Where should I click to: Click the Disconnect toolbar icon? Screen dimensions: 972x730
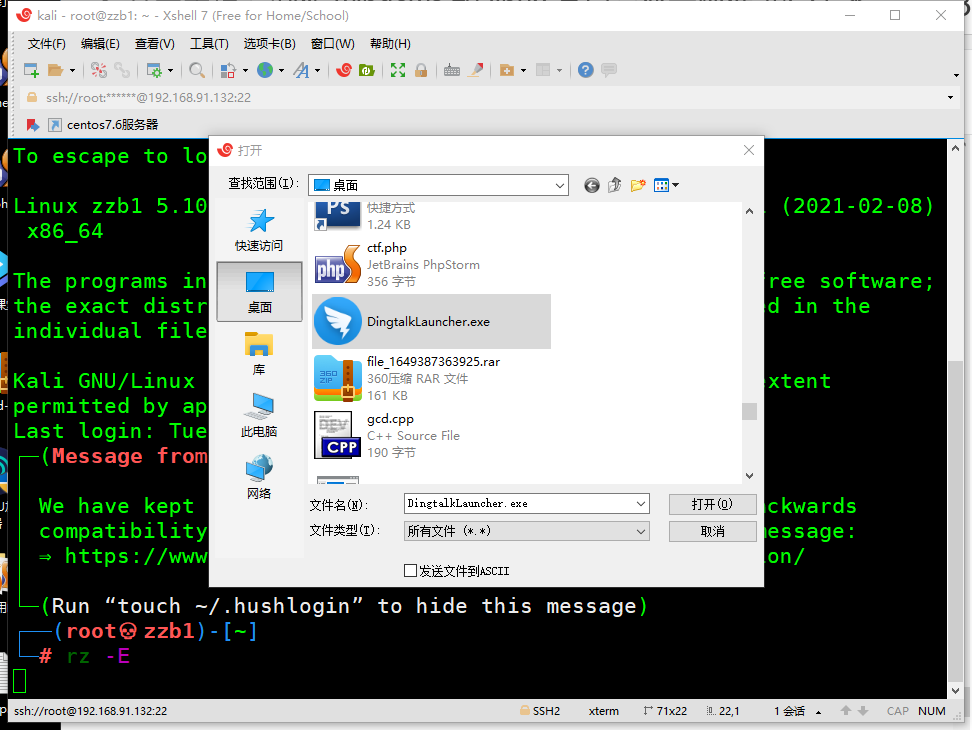[x=99, y=71]
